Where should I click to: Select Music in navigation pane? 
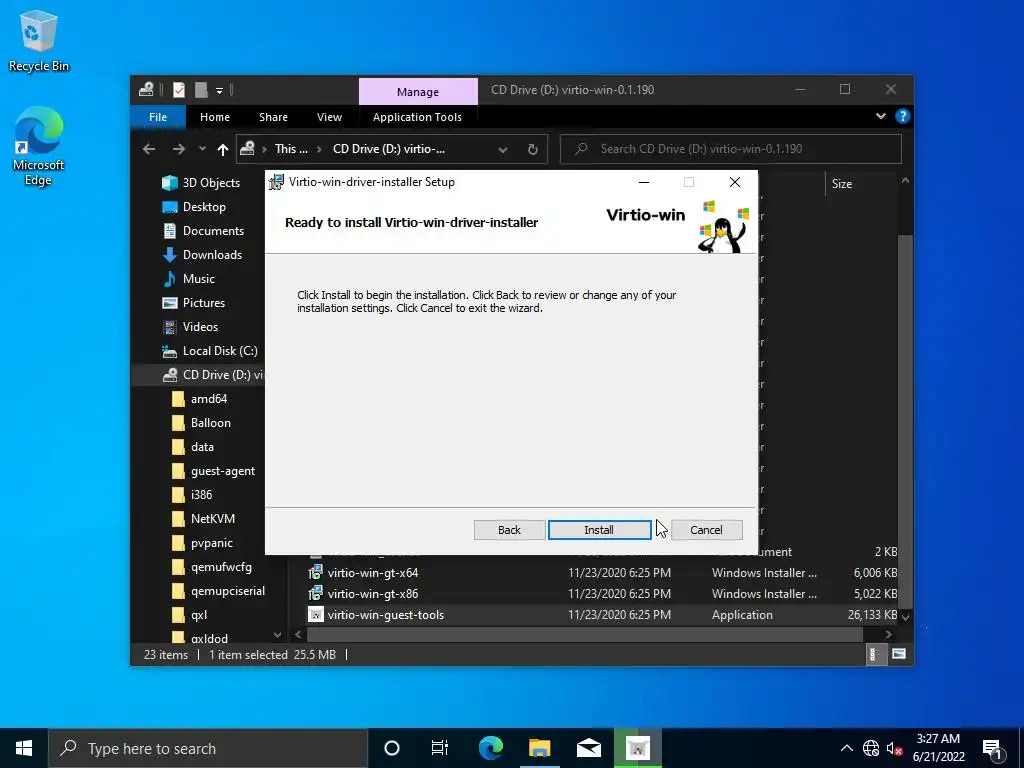[x=189, y=279]
